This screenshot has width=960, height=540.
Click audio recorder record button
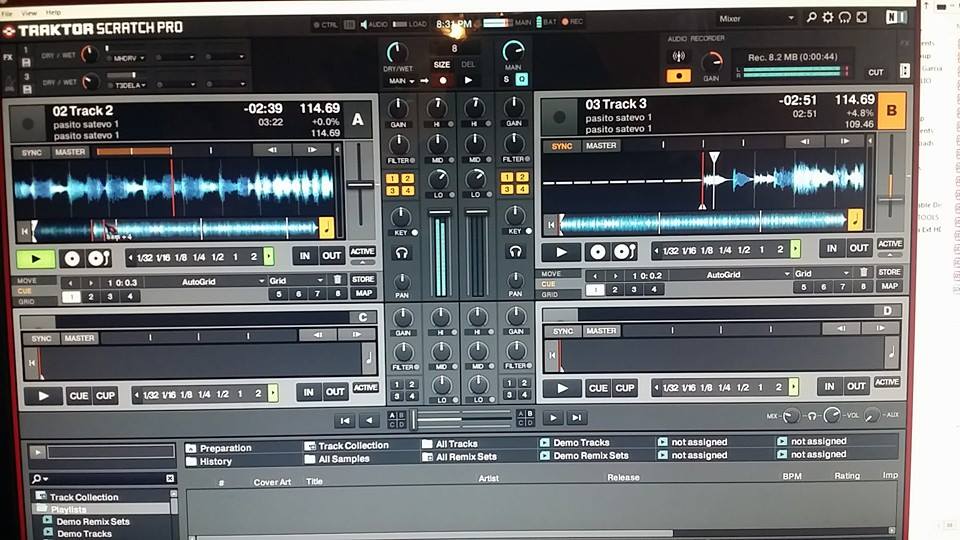coord(678,76)
